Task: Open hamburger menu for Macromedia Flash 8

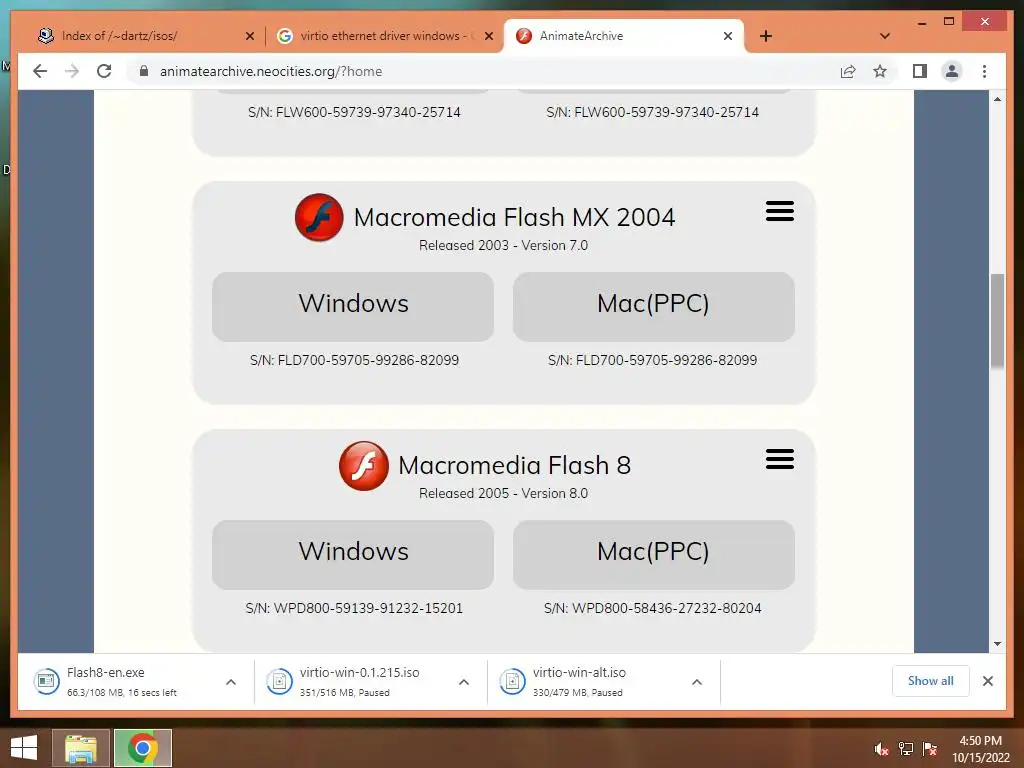Action: pos(780,459)
